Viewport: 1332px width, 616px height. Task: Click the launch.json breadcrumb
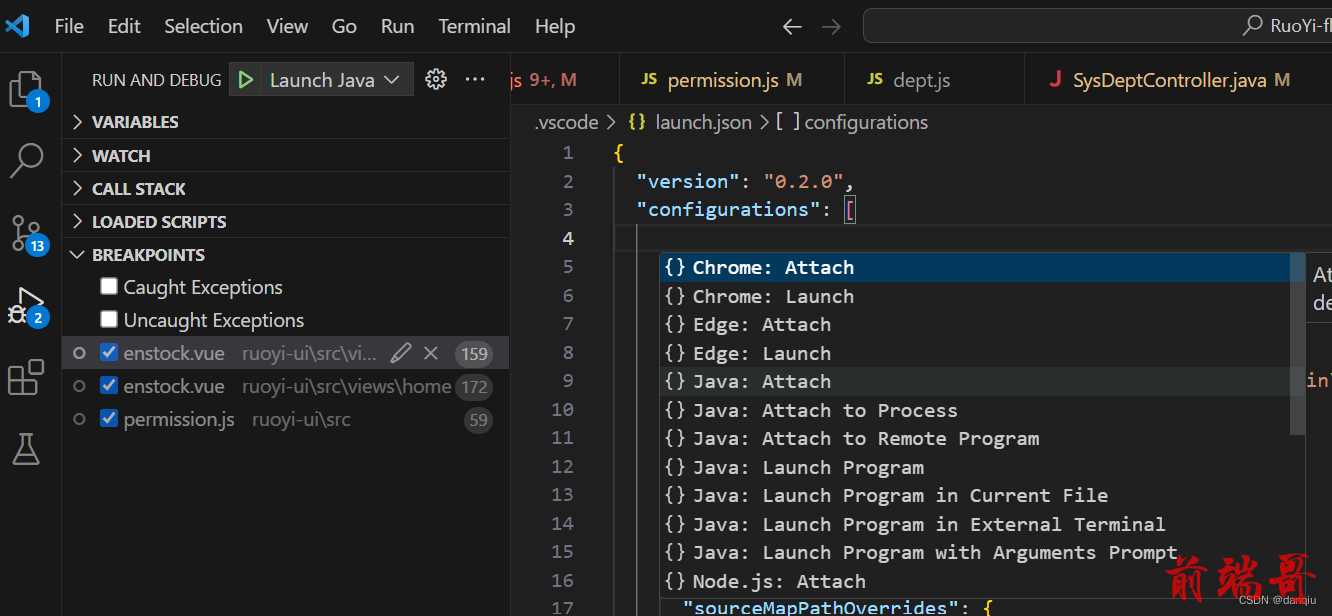click(703, 123)
